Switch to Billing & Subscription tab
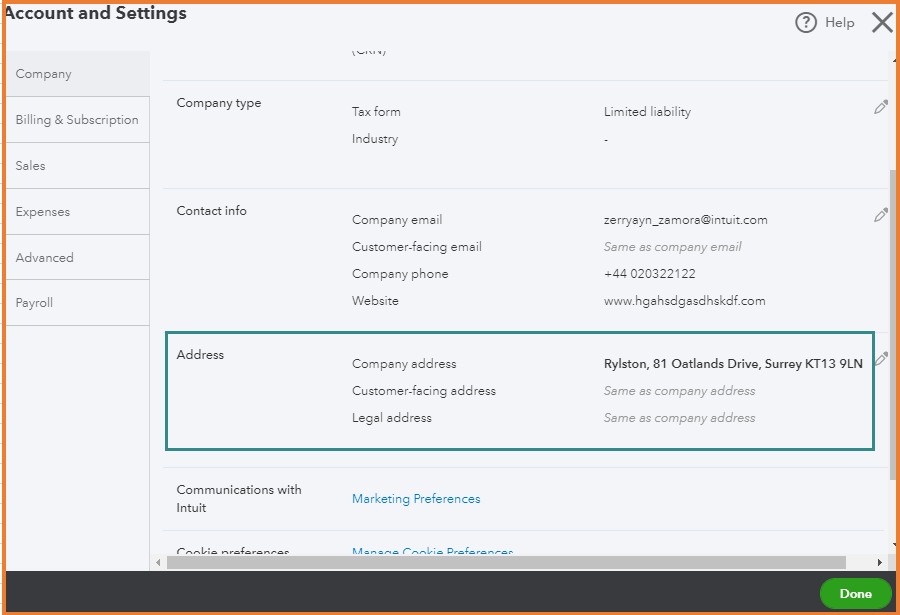This screenshot has width=900, height=615. [77, 120]
